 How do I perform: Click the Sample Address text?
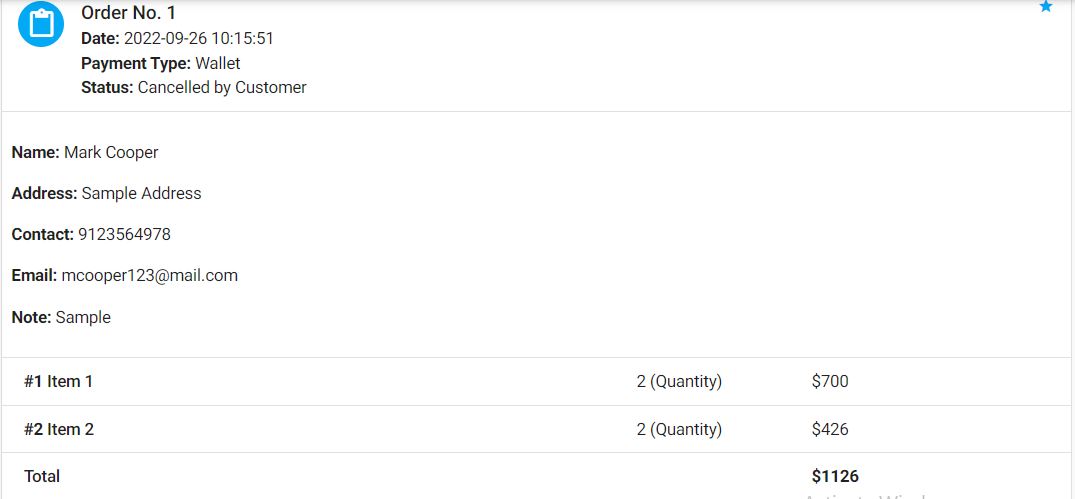(x=141, y=193)
